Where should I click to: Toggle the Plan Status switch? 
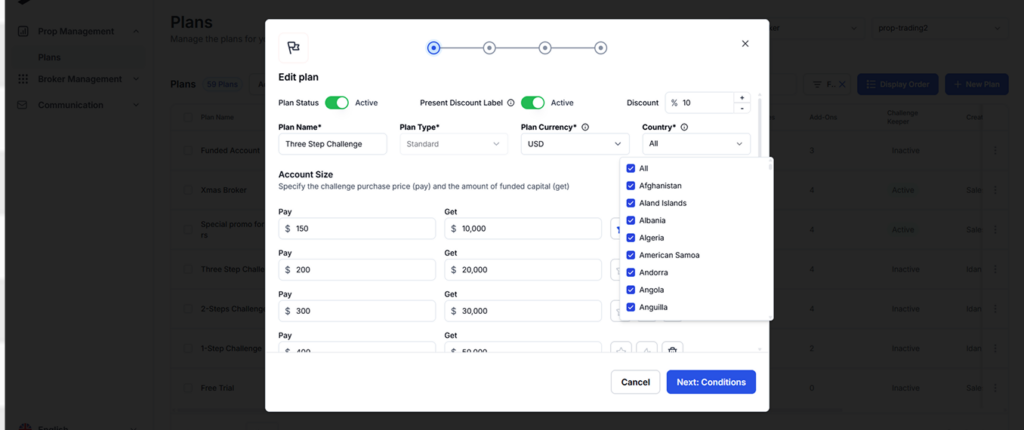point(336,102)
